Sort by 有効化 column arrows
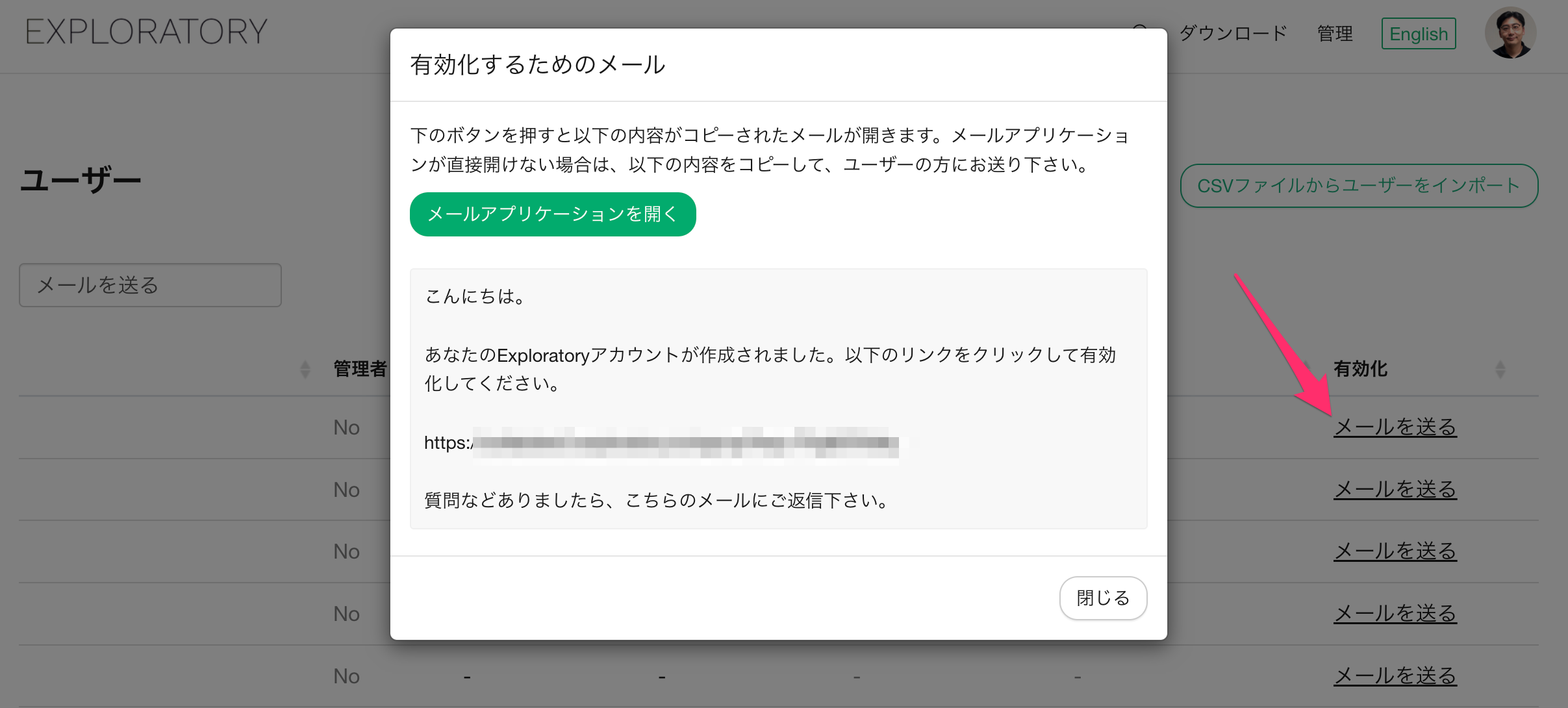Viewport: 1568px width, 708px height. [x=1500, y=370]
